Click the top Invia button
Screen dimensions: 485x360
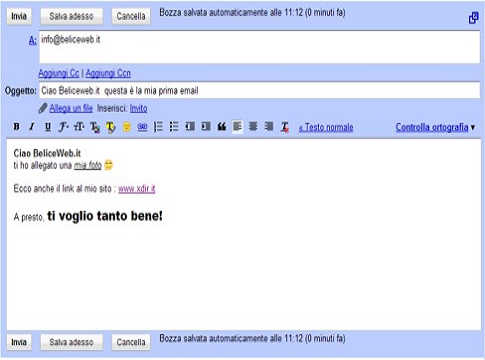point(19,16)
